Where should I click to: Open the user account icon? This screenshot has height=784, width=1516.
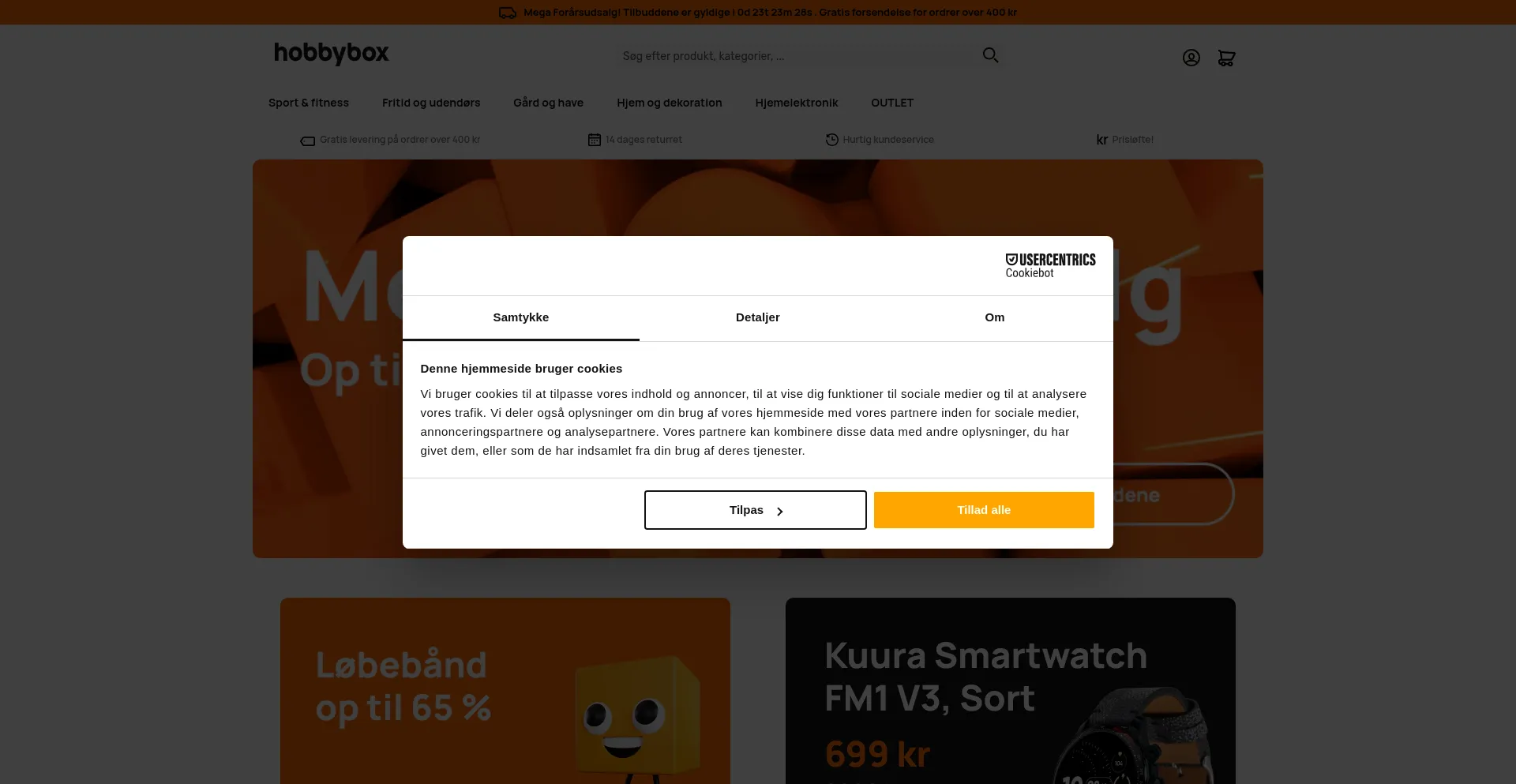click(1191, 58)
